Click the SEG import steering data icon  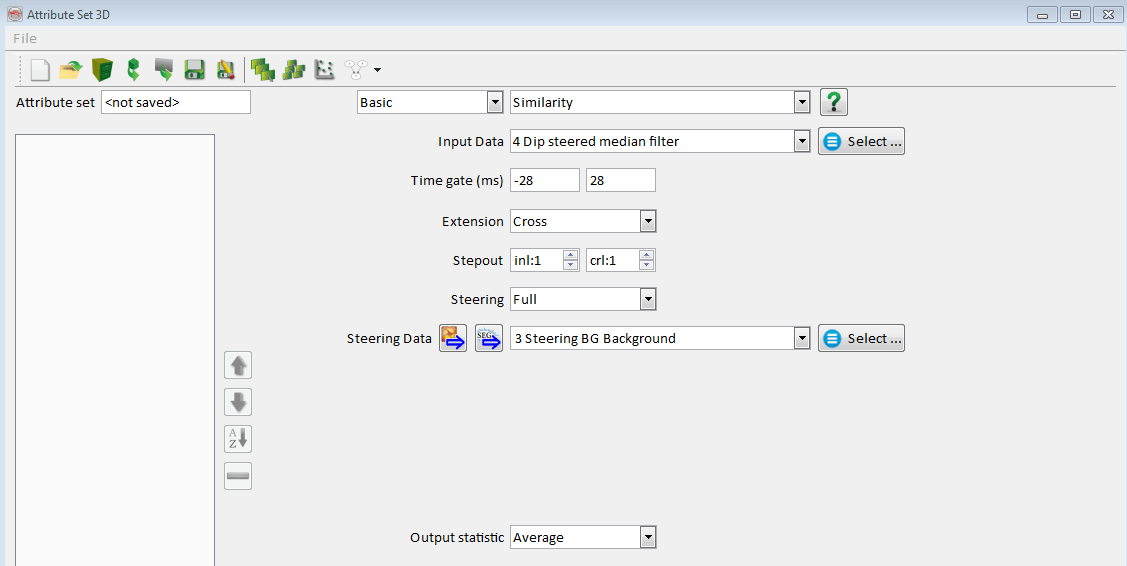[488, 339]
